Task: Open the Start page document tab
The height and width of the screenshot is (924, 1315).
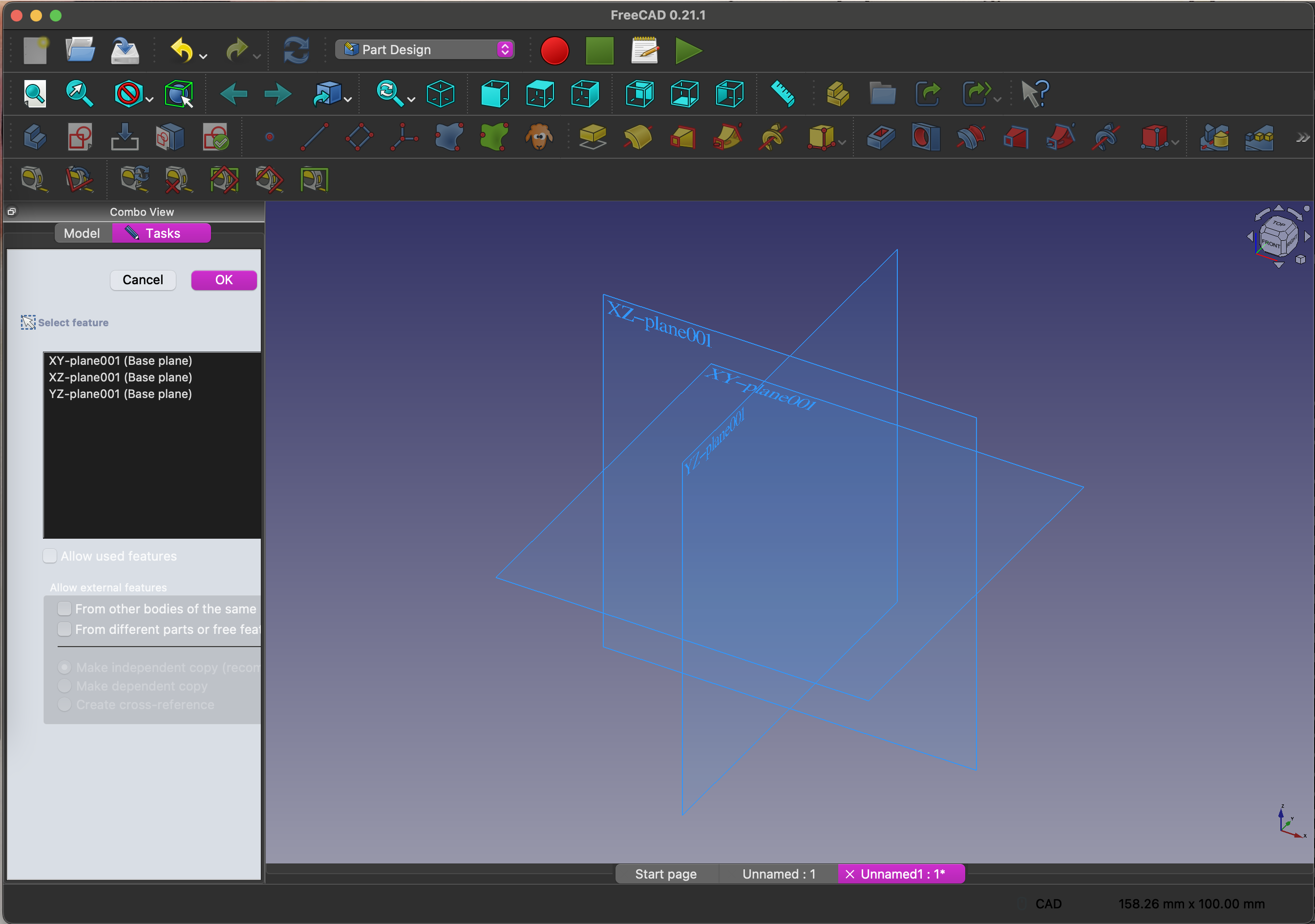Action: point(666,874)
